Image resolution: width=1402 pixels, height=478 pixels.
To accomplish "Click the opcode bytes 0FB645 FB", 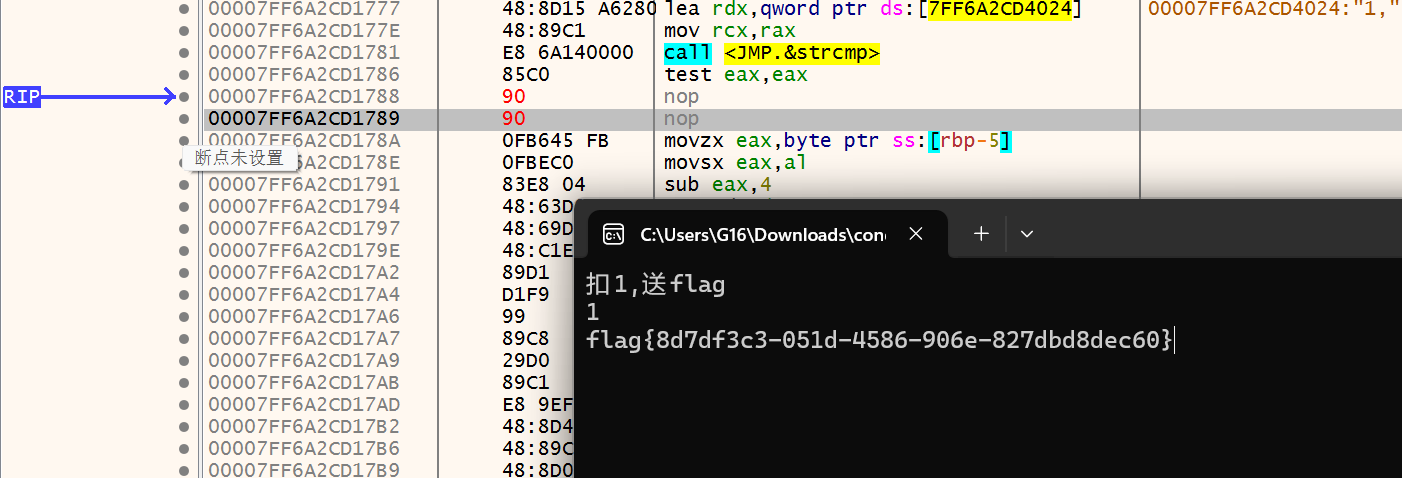I will [555, 141].
